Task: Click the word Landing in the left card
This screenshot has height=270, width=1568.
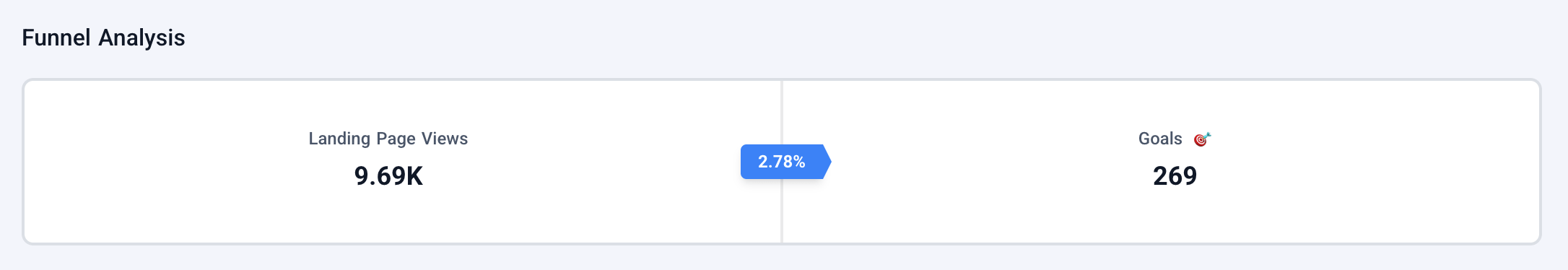Action: click(339, 139)
